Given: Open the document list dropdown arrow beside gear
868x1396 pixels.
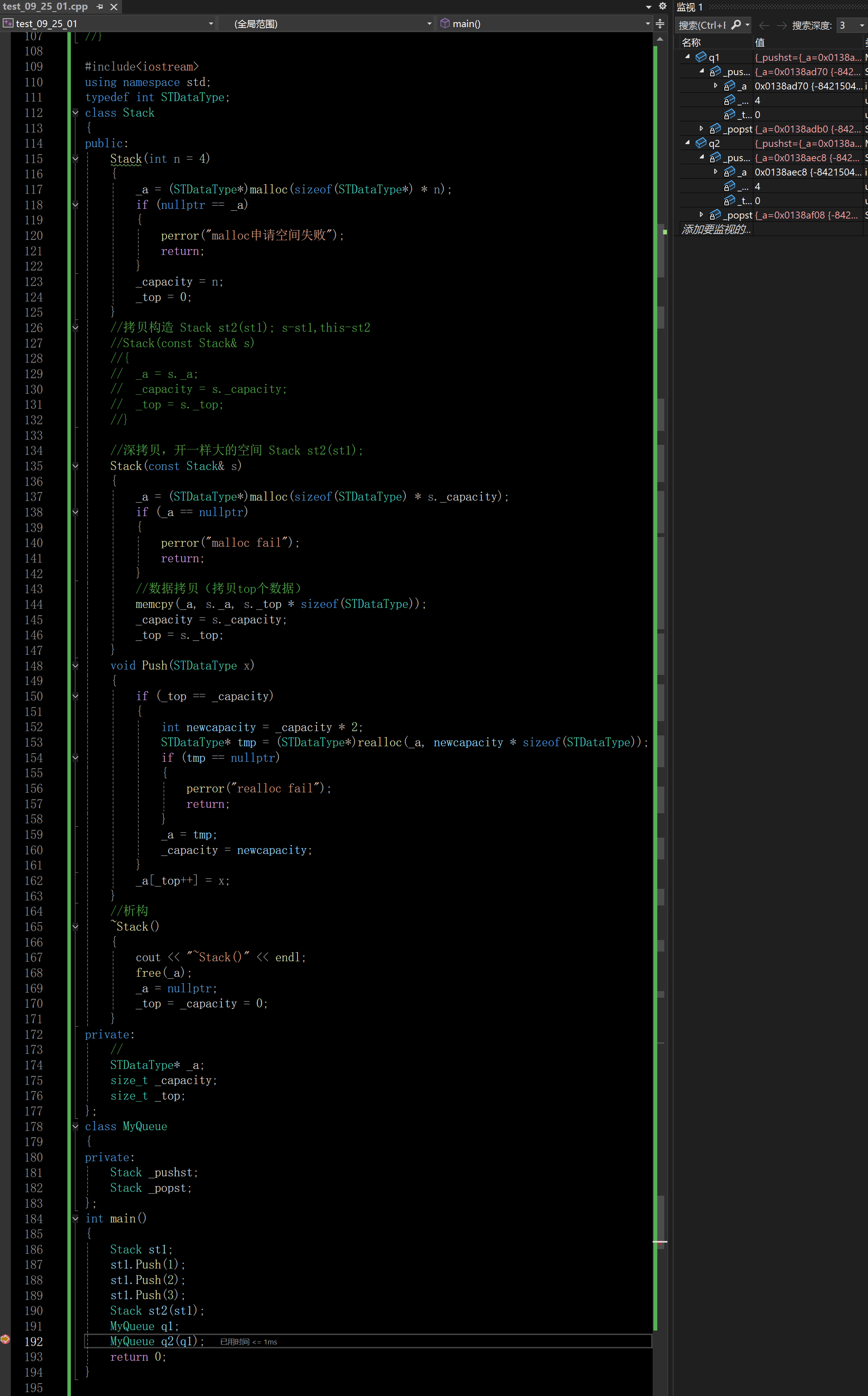Looking at the screenshot, I should [x=649, y=7].
